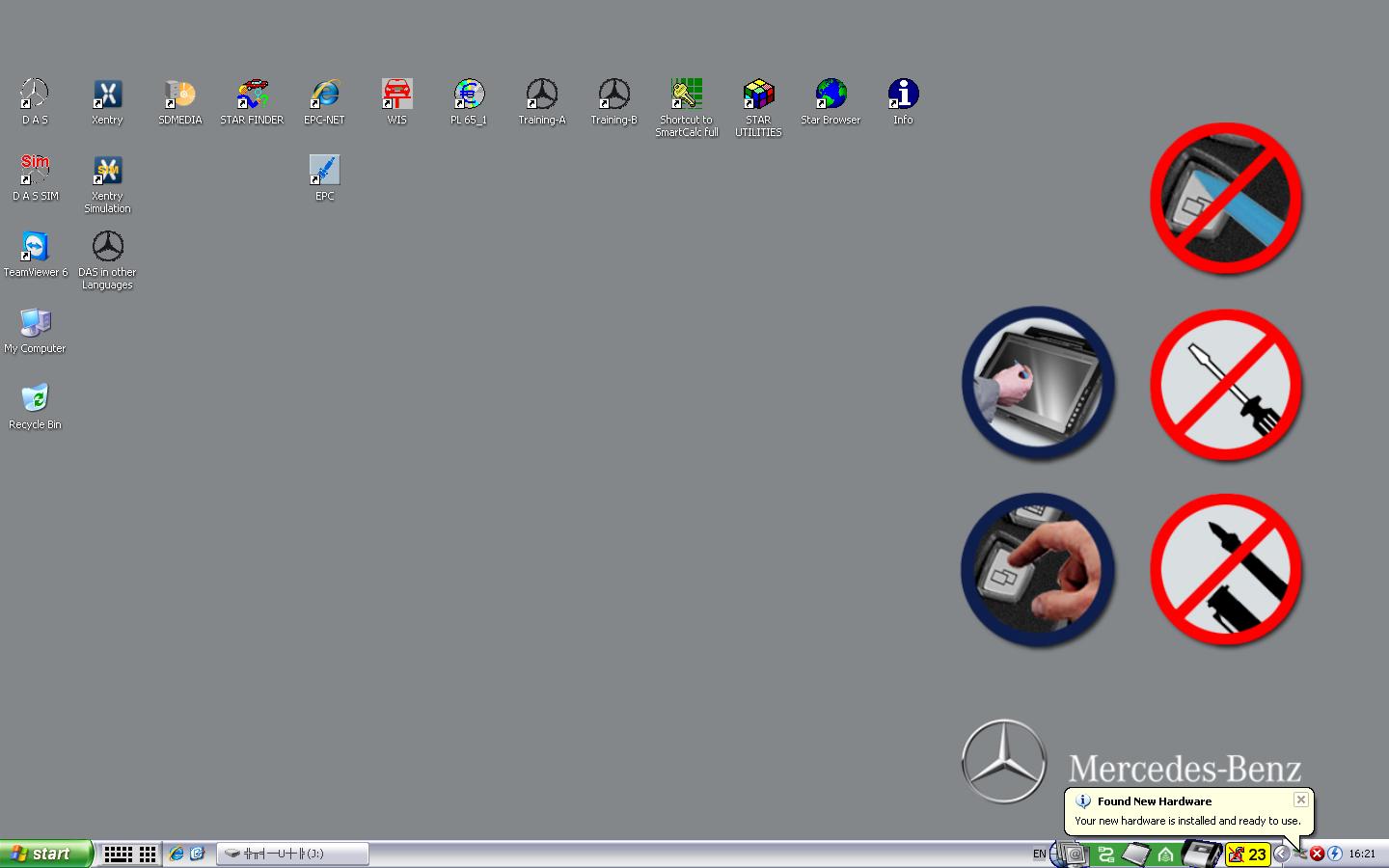Open the STAR UTILITIES icon
The height and width of the screenshot is (868, 1389).
758,95
